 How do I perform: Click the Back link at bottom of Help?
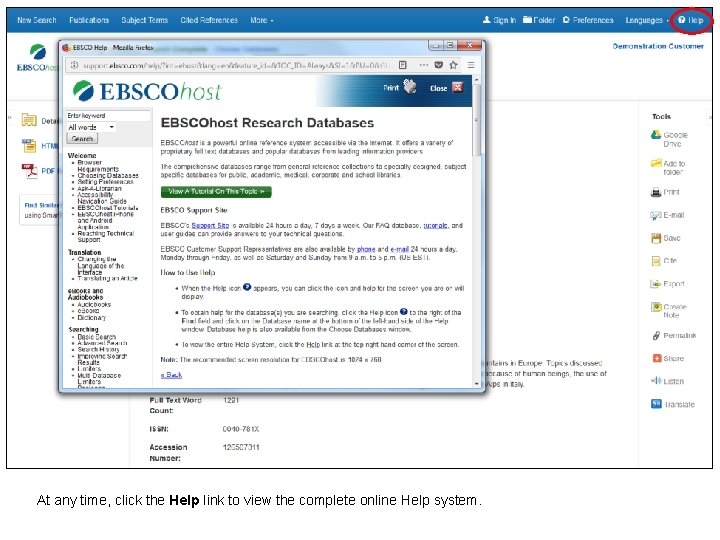(171, 375)
